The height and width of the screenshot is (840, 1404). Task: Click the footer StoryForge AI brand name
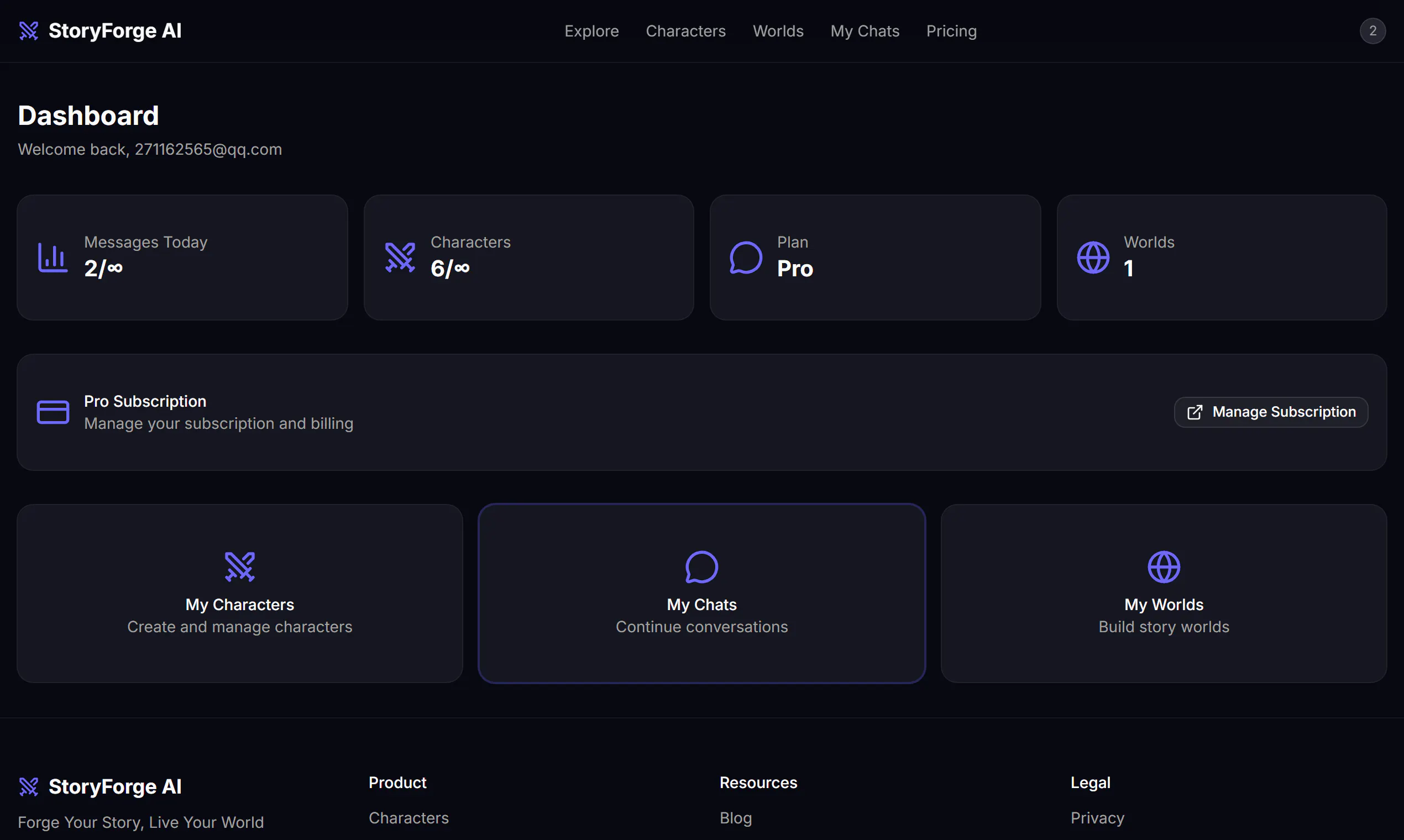pos(115,786)
